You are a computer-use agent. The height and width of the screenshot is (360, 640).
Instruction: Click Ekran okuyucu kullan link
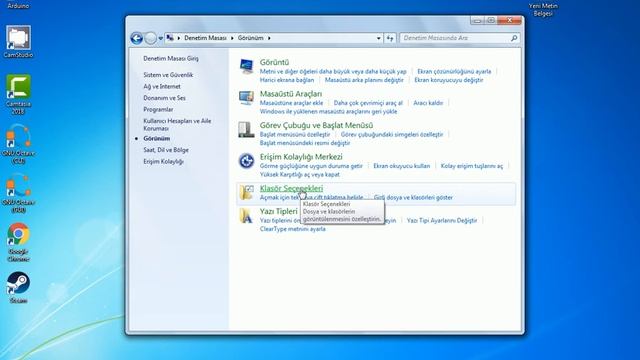pyautogui.click(x=402, y=166)
